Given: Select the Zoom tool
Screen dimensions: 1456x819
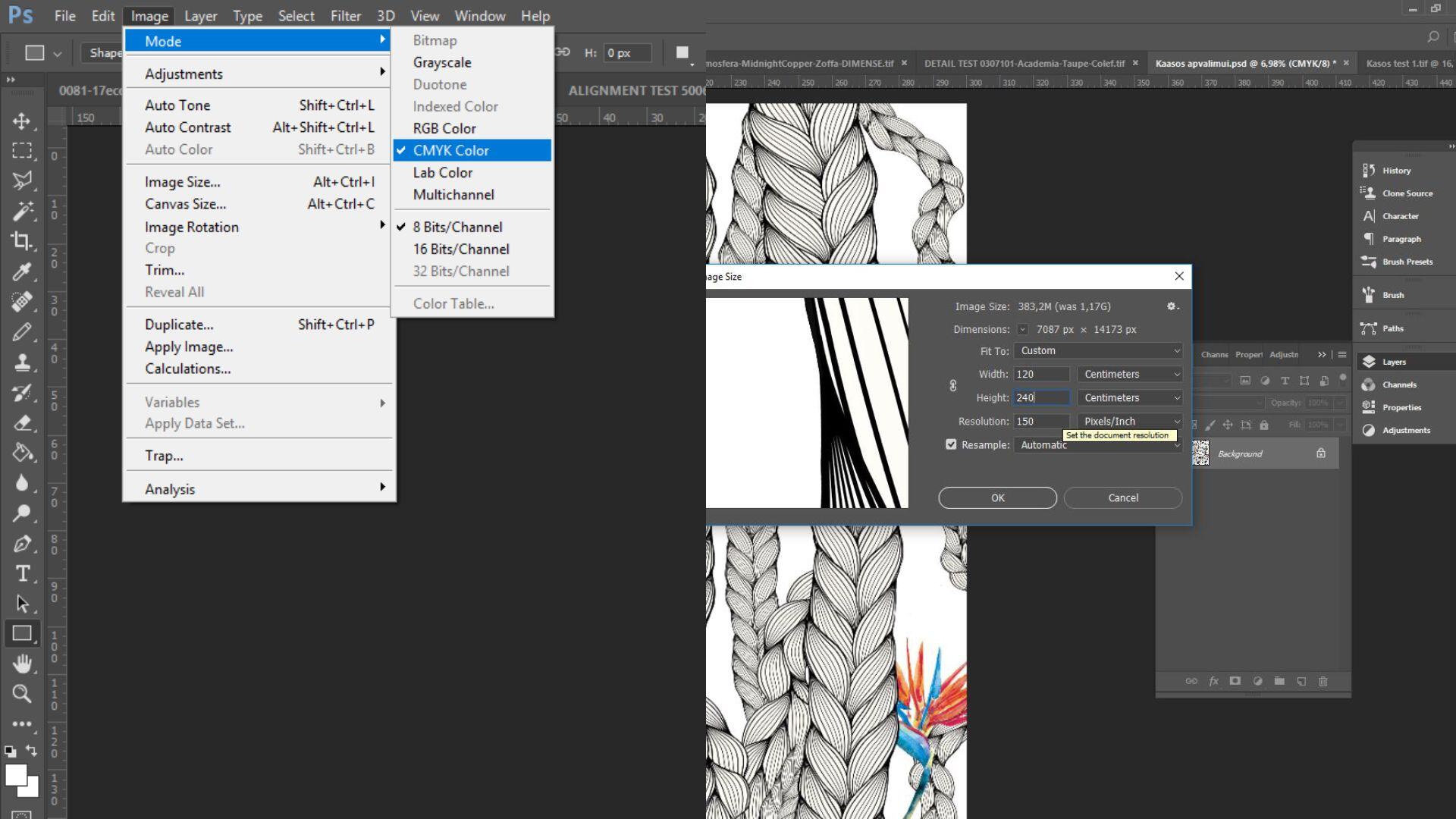Looking at the screenshot, I should pyautogui.click(x=21, y=693).
